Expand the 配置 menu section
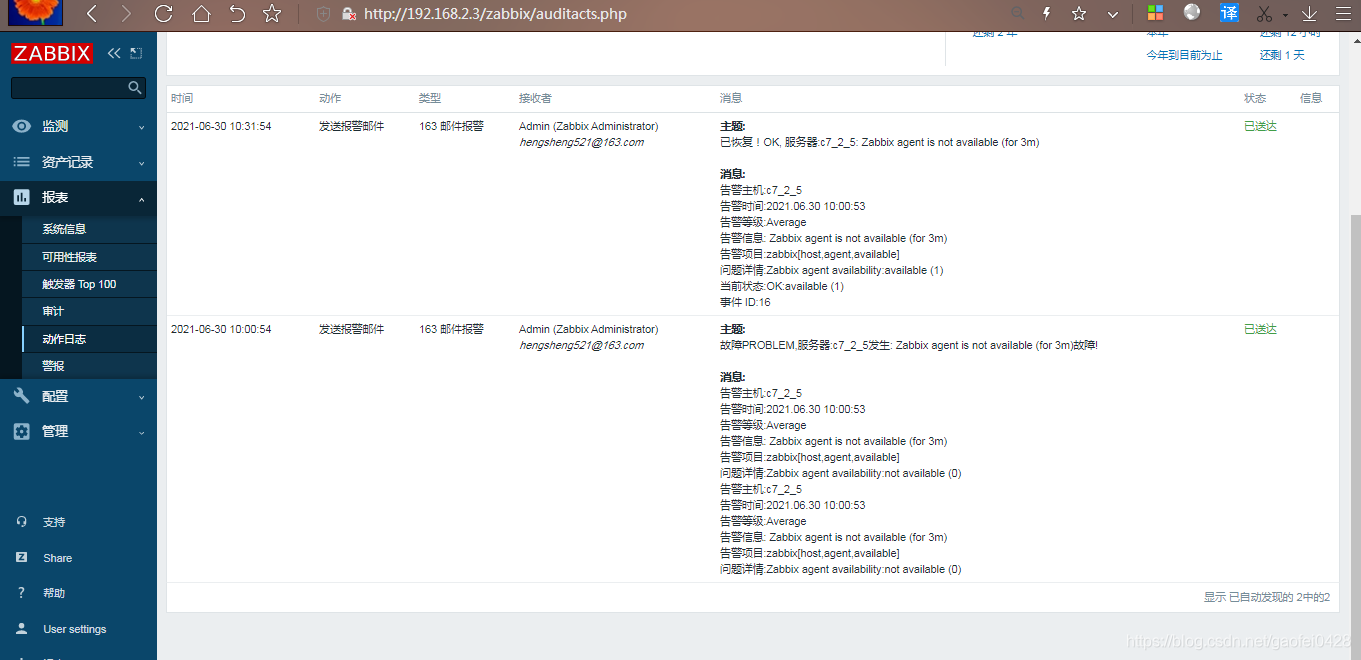 (78, 396)
